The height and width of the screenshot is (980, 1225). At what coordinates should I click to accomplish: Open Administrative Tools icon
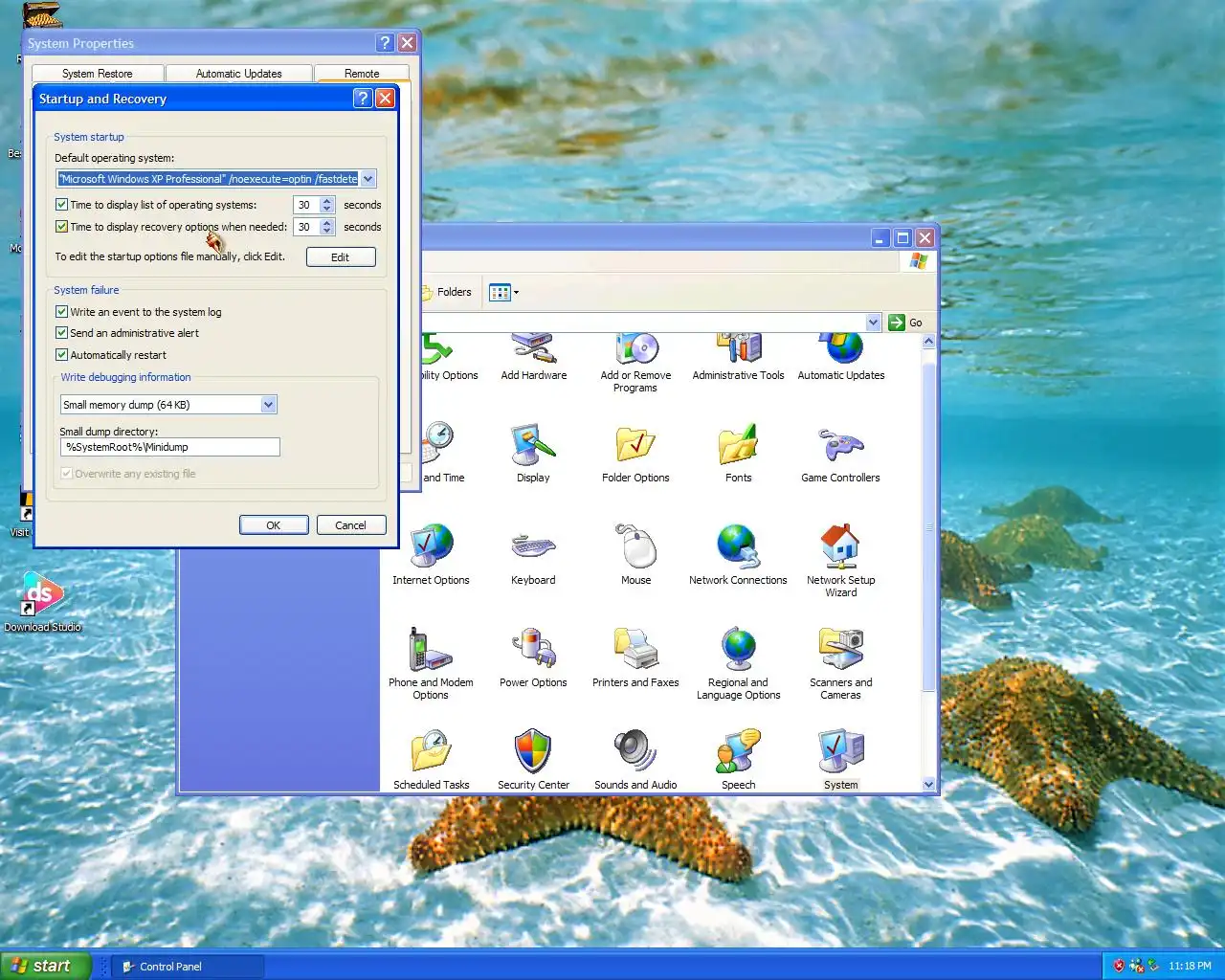pyautogui.click(x=738, y=357)
